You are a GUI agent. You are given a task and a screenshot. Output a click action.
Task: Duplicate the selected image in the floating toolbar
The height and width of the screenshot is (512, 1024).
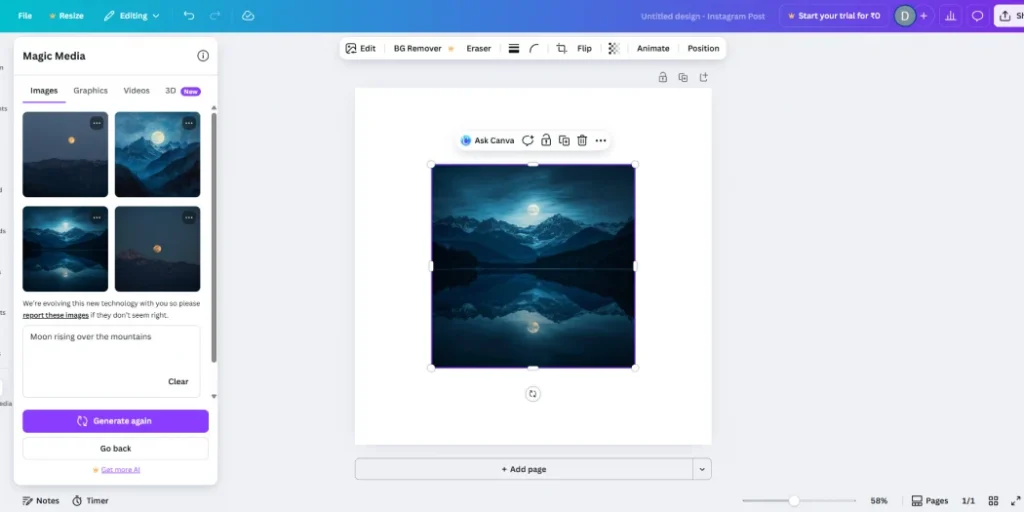[564, 140]
